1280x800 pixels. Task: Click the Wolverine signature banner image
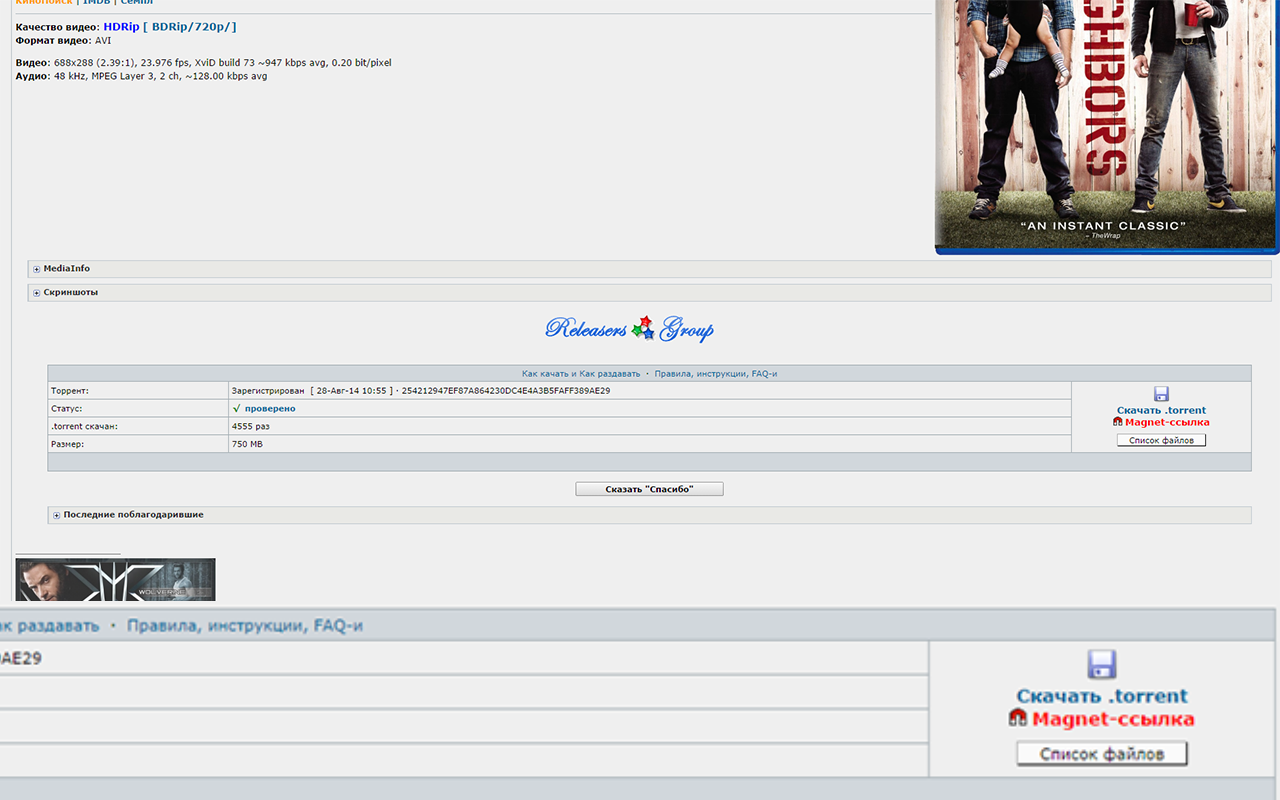[x=116, y=580]
